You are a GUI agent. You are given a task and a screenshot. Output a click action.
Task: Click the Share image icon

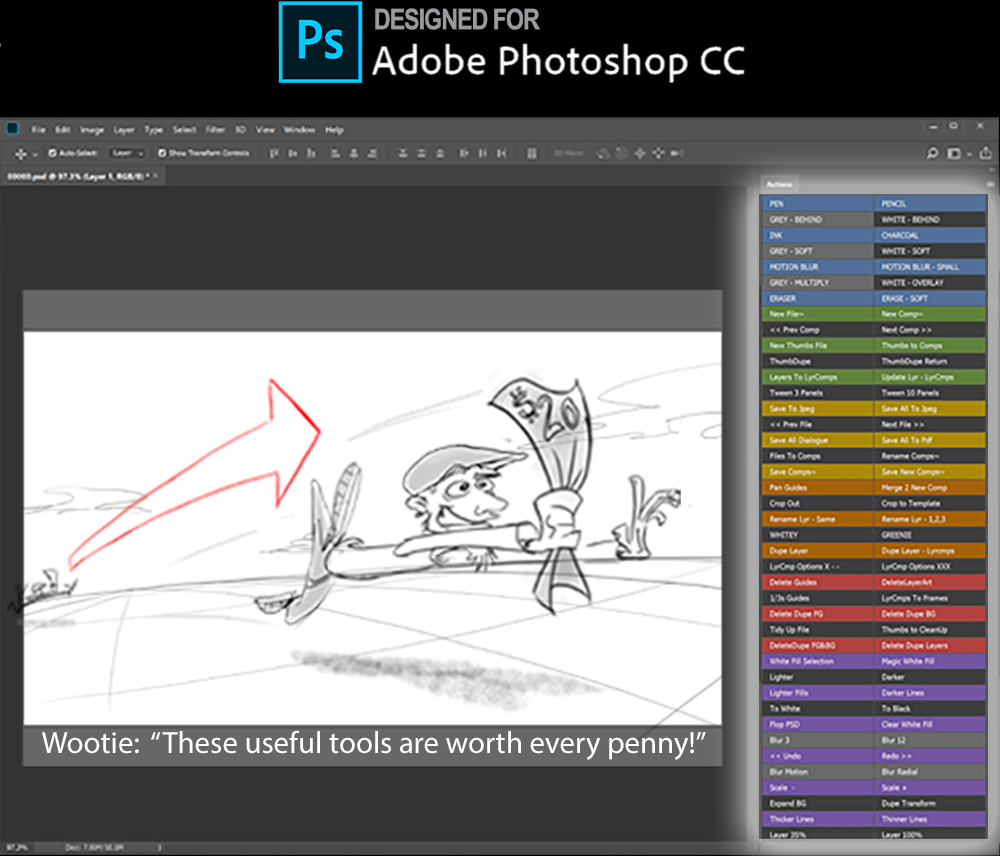pos(985,153)
